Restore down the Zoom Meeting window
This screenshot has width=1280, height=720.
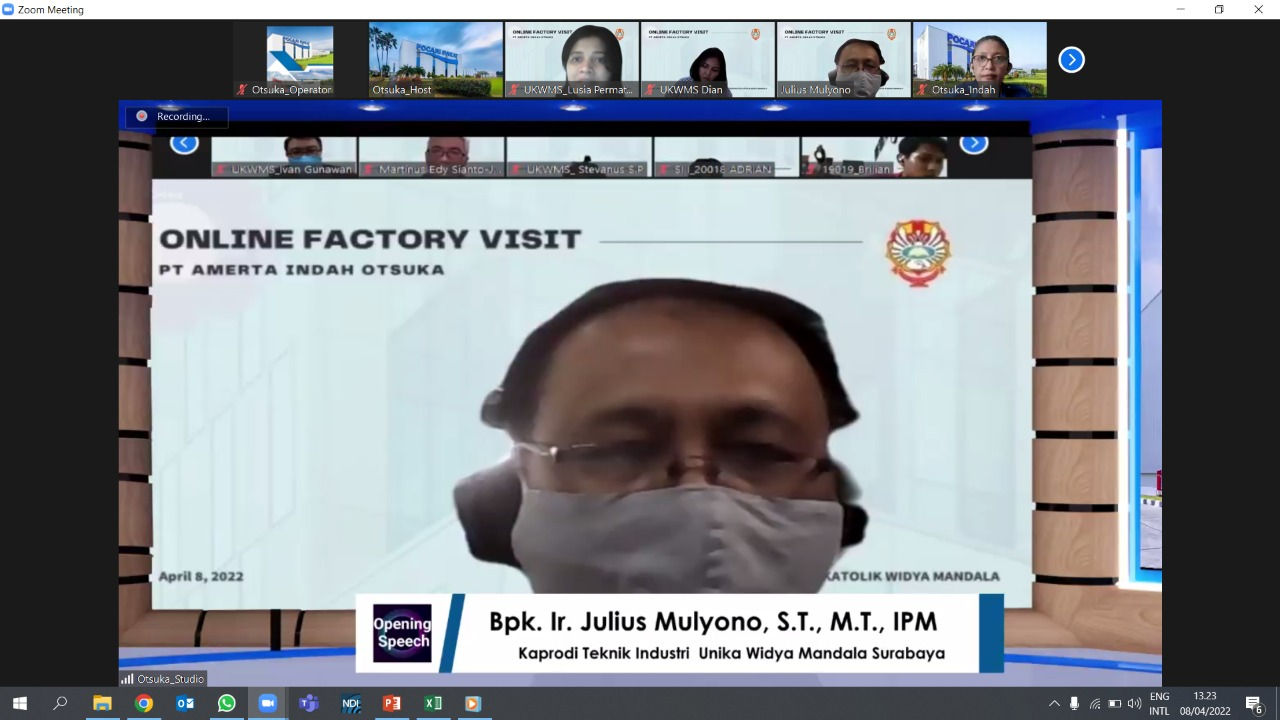pyautogui.click(x=1219, y=10)
